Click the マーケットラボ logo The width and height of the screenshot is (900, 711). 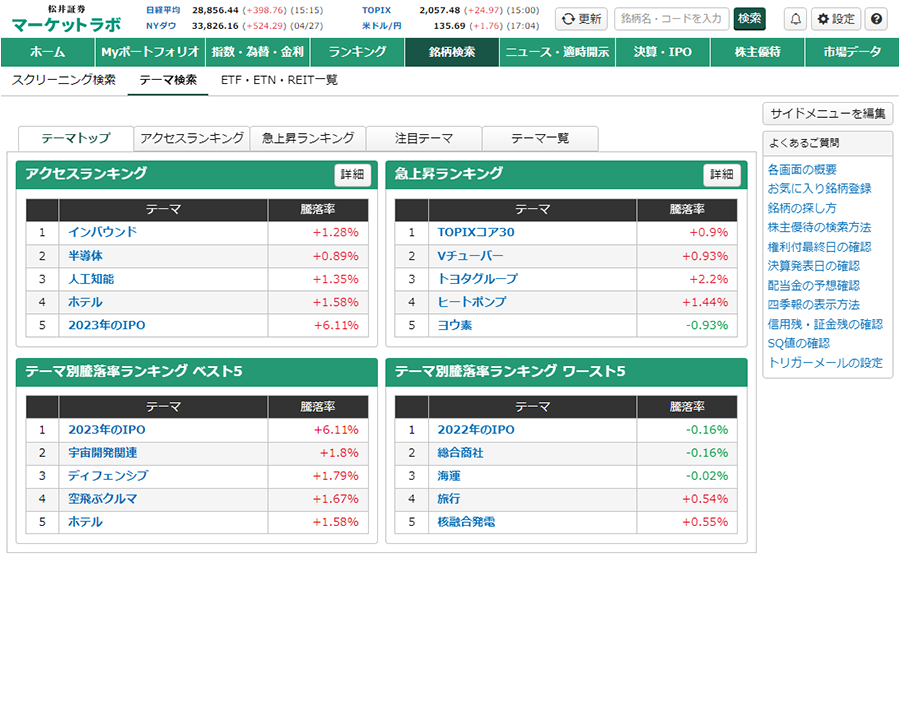[66, 24]
